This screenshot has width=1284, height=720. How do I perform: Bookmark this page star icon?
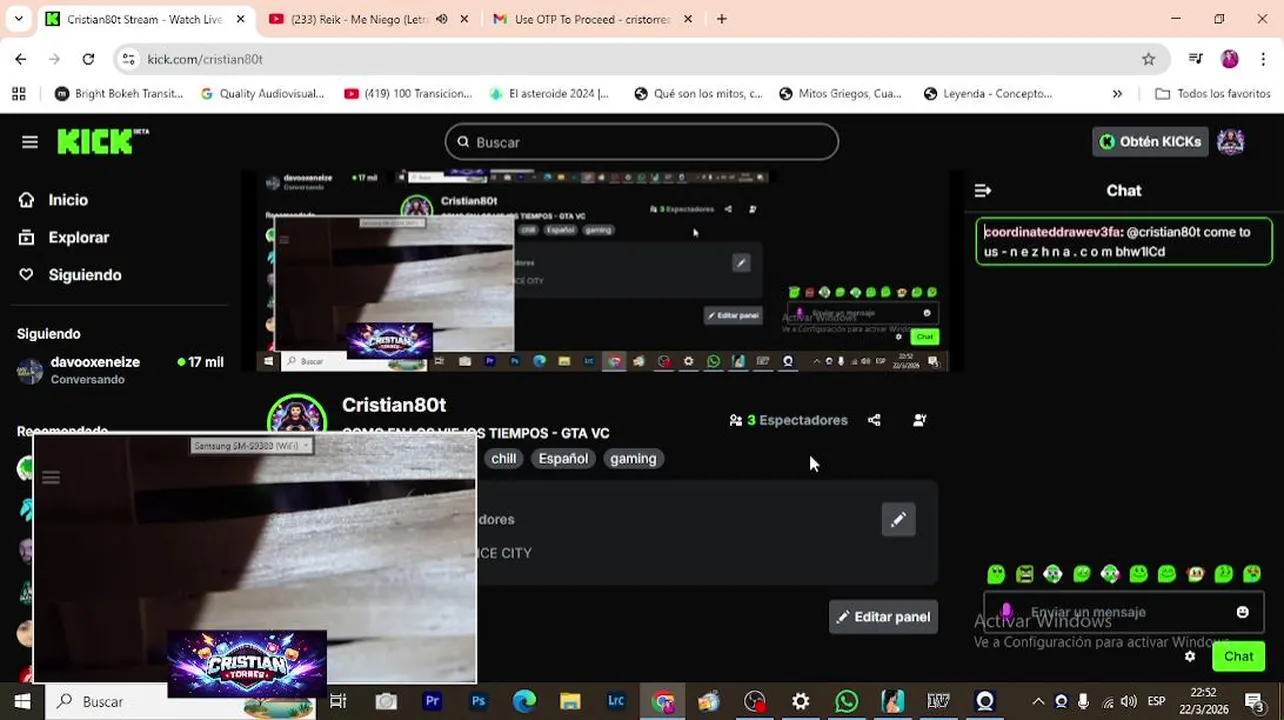(x=1149, y=59)
